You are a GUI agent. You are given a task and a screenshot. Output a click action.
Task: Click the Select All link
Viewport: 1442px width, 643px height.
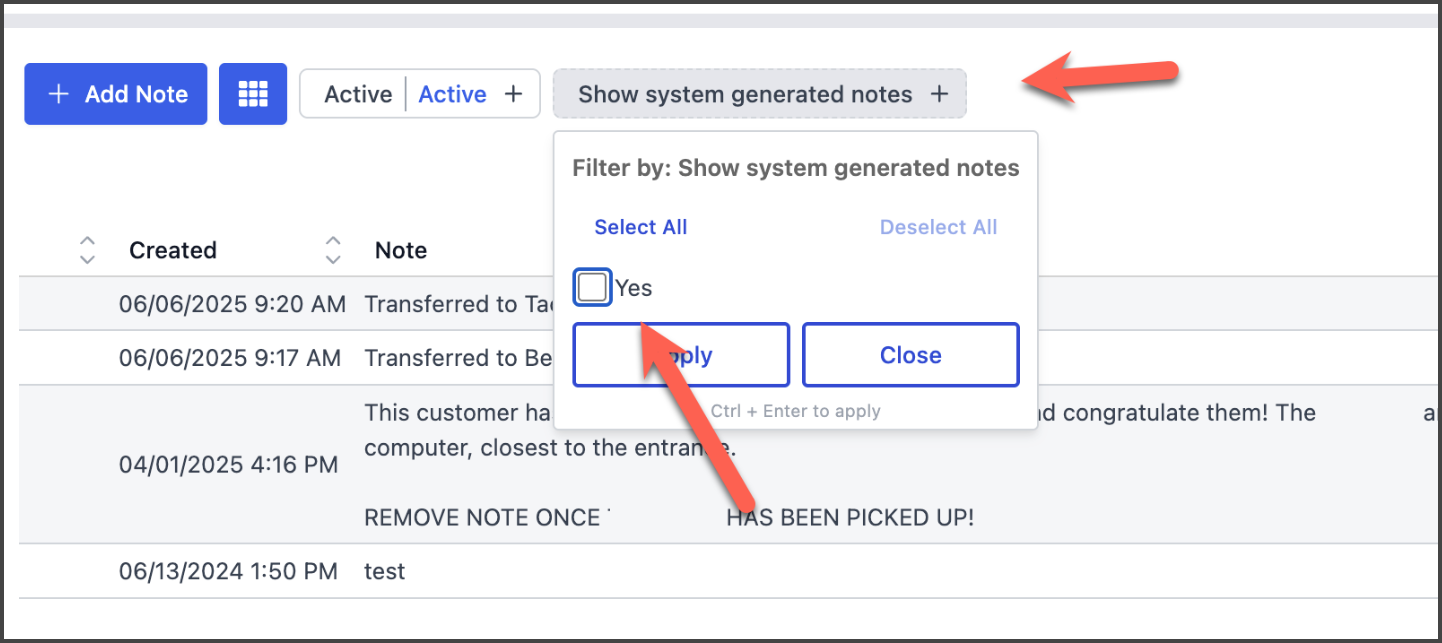point(640,227)
